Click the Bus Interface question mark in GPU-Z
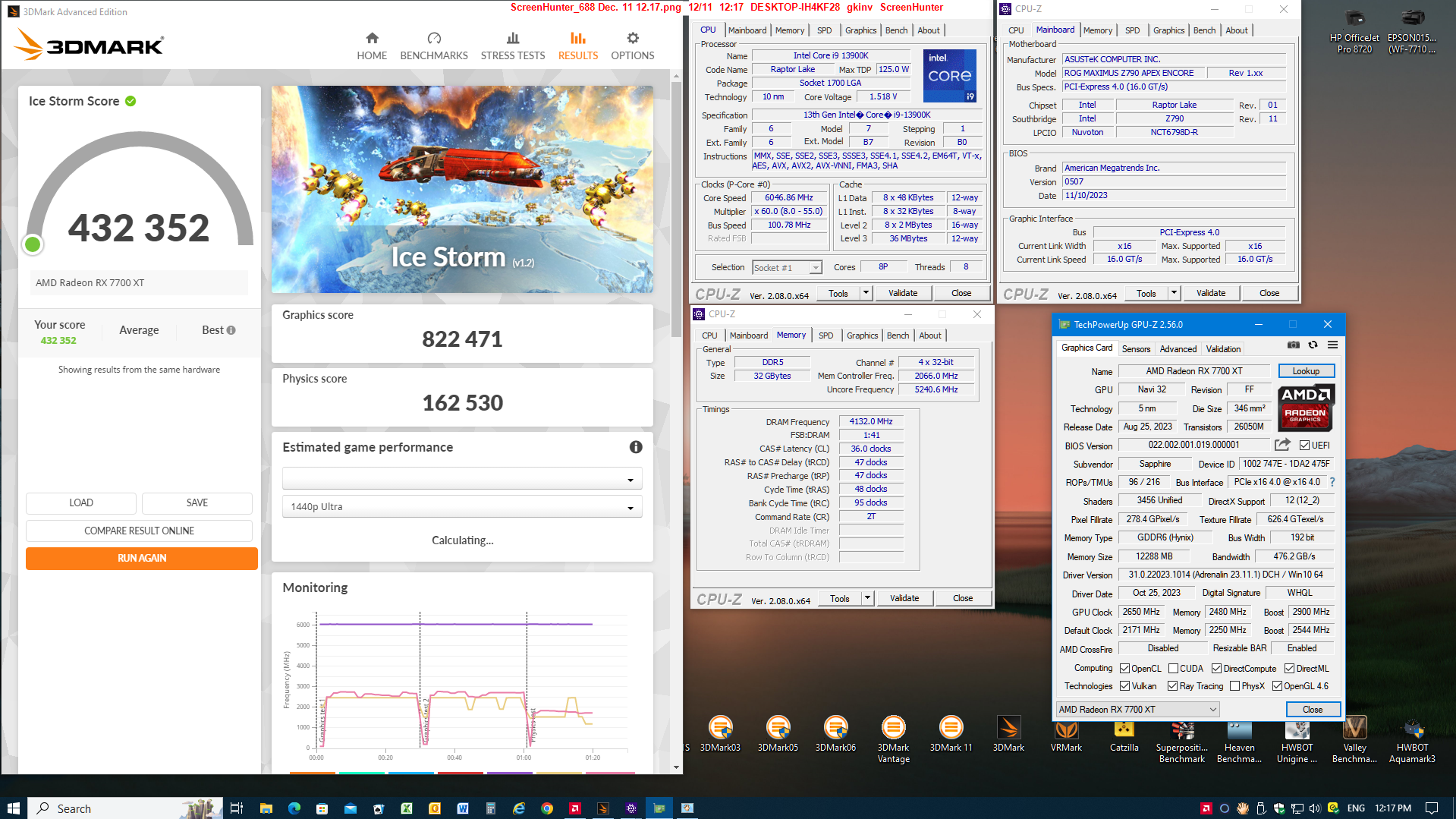The height and width of the screenshot is (819, 1456). pos(1332,482)
